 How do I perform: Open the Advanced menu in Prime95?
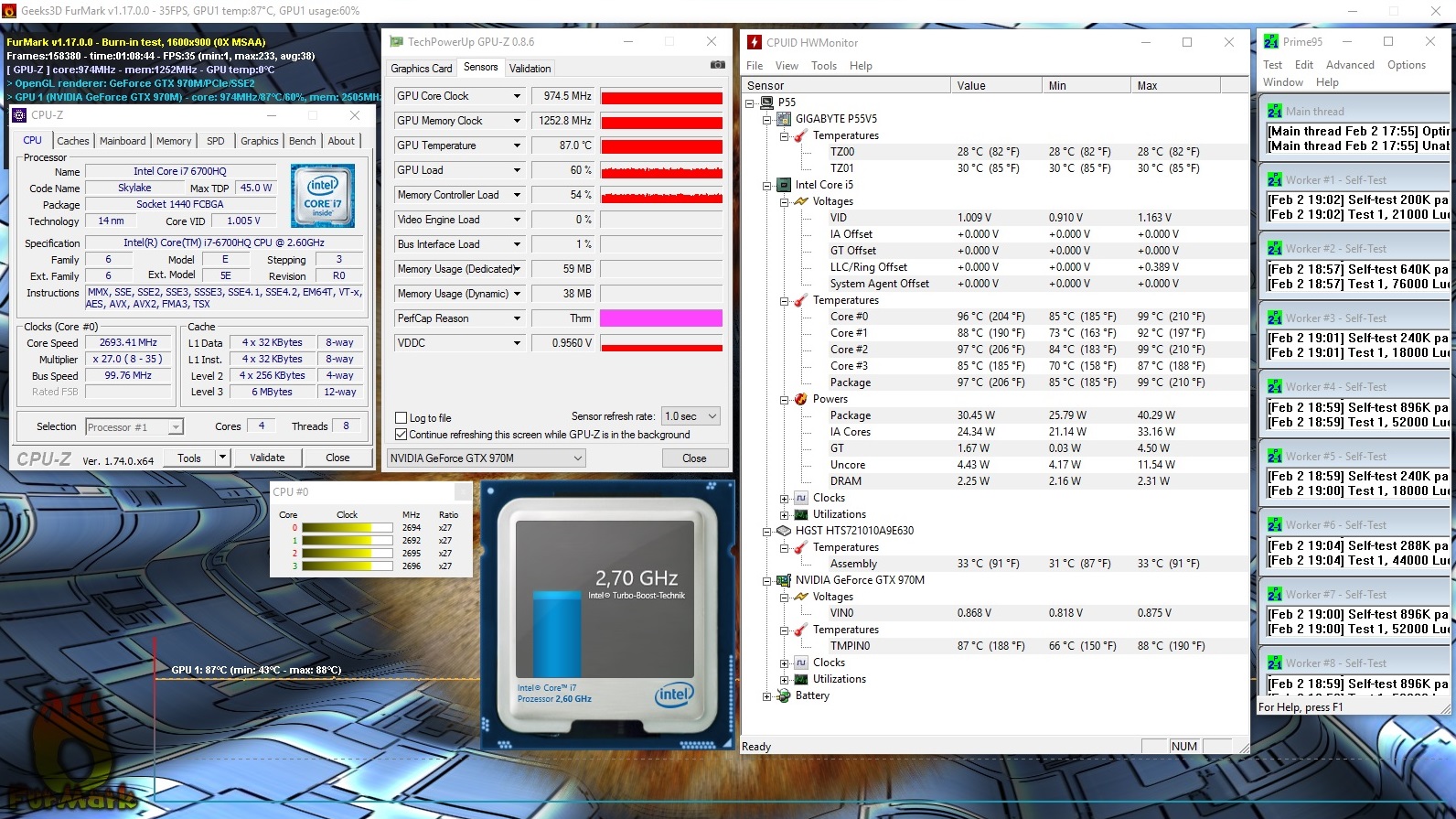tap(1350, 65)
